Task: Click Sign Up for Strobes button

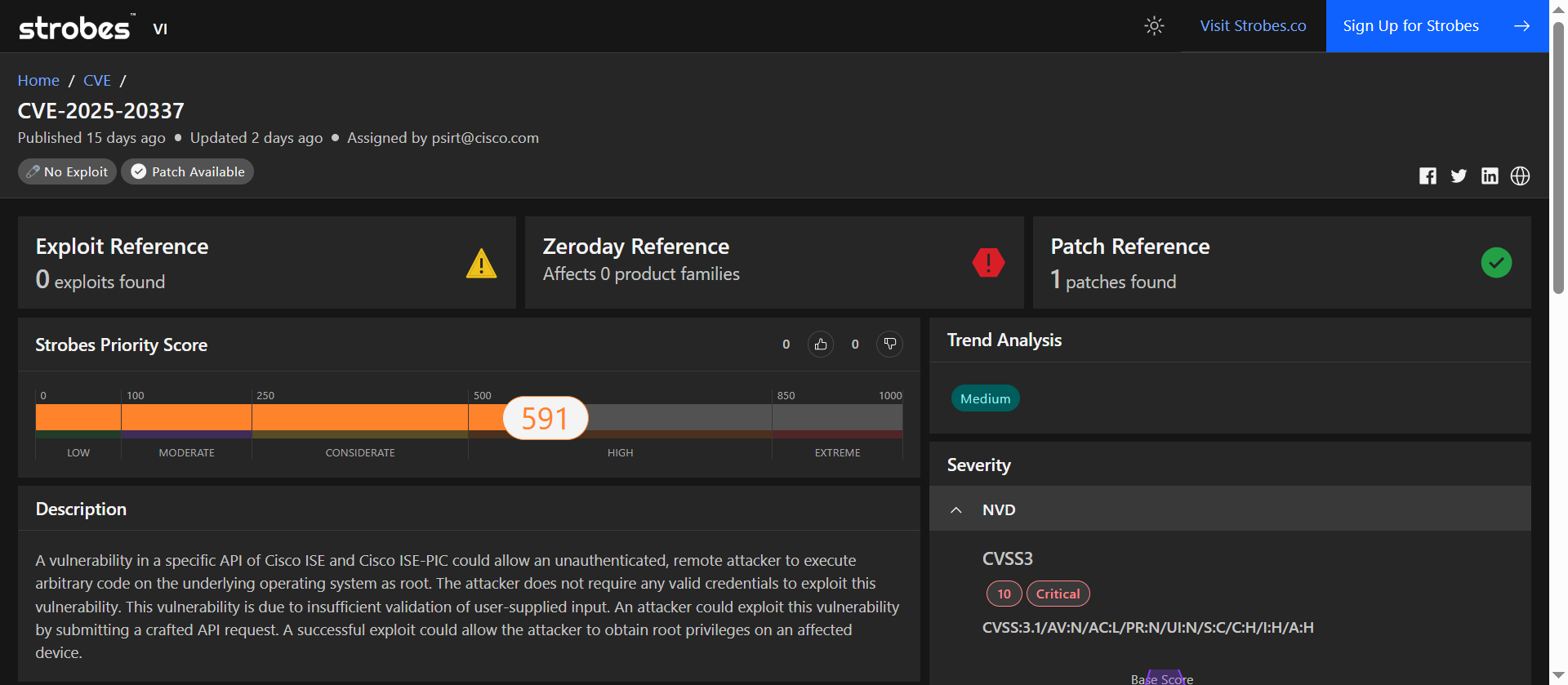Action: point(1437,26)
